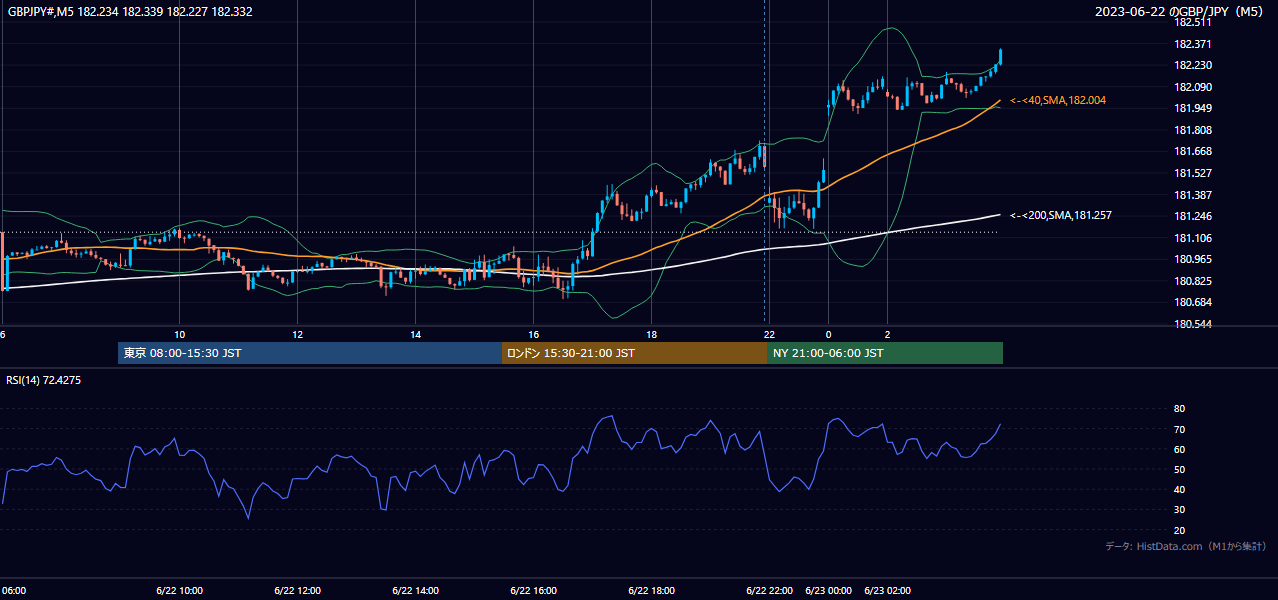
Task: Click bottom date label 6/22 22:00
Action: point(769,590)
